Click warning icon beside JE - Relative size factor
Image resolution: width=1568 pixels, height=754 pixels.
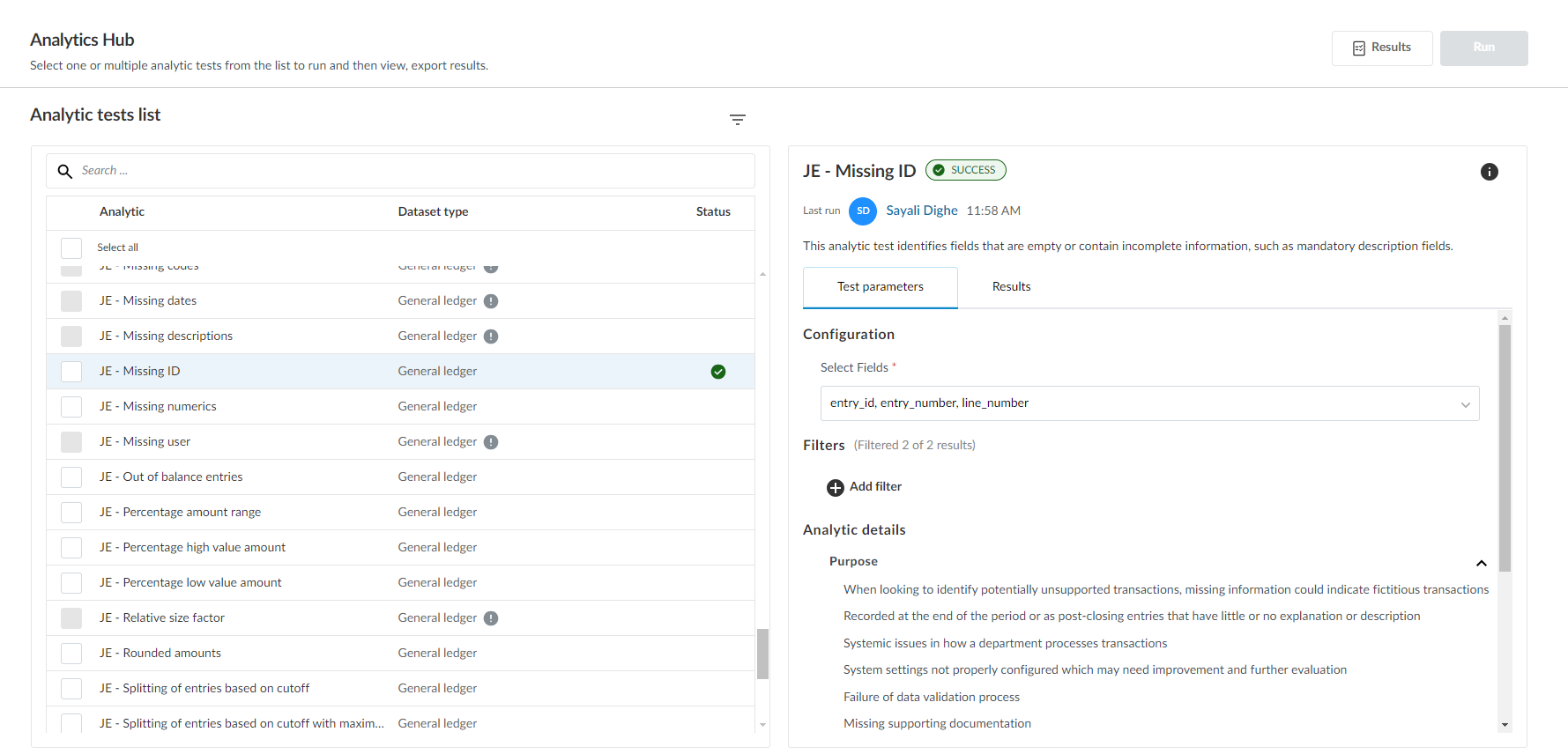click(x=491, y=618)
